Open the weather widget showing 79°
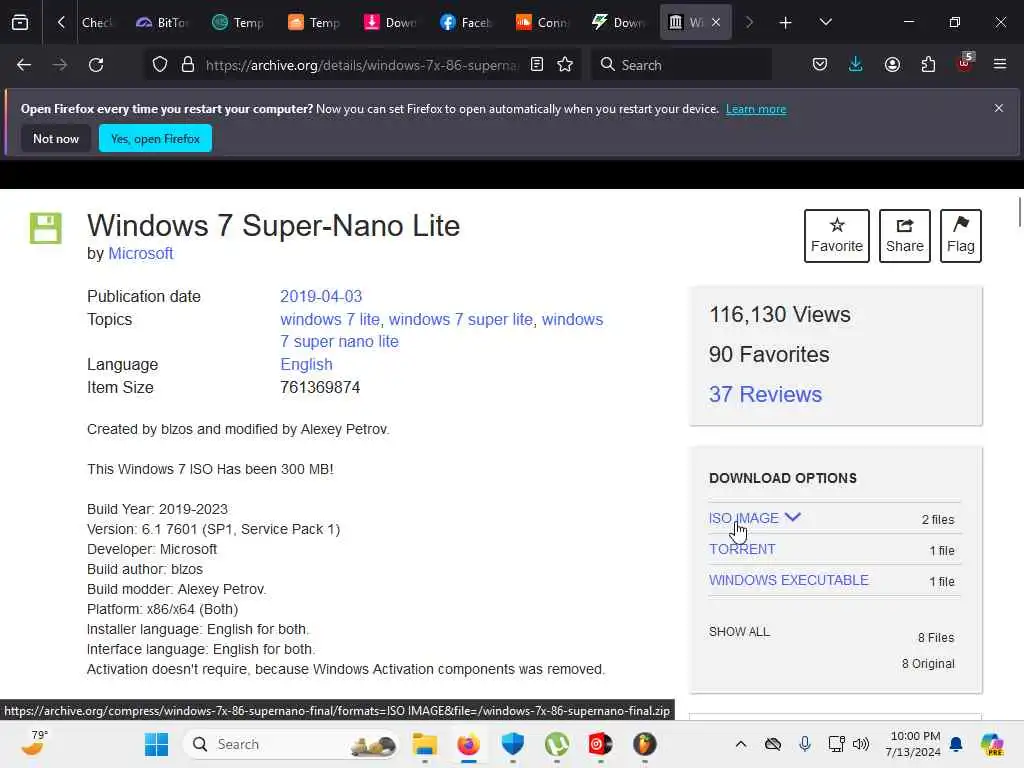 [x=34, y=743]
